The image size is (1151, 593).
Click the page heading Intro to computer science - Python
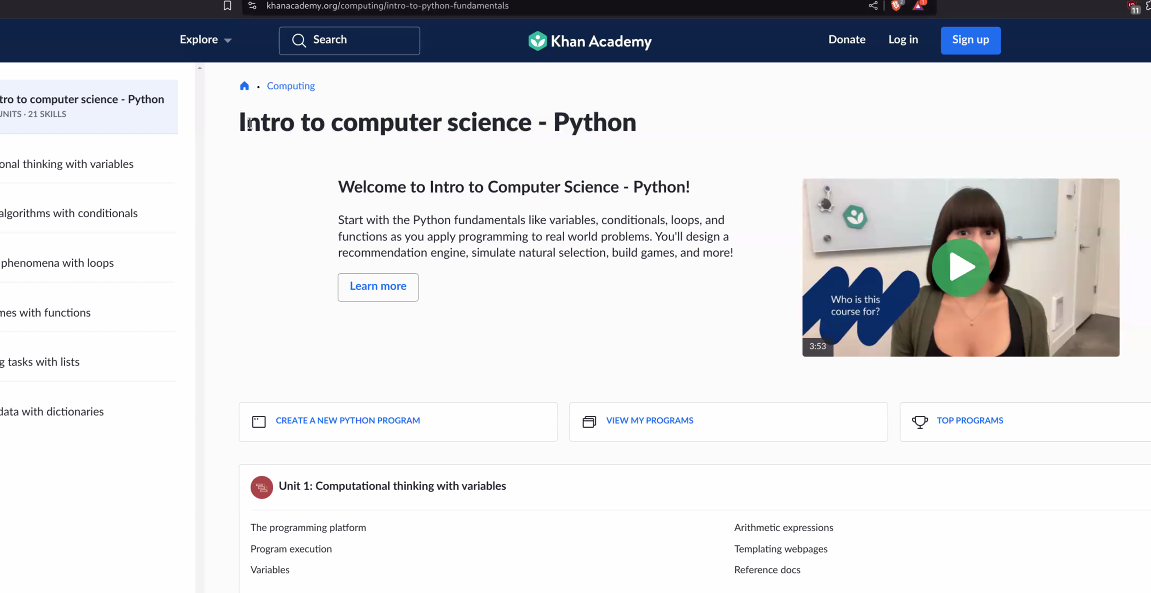point(437,123)
